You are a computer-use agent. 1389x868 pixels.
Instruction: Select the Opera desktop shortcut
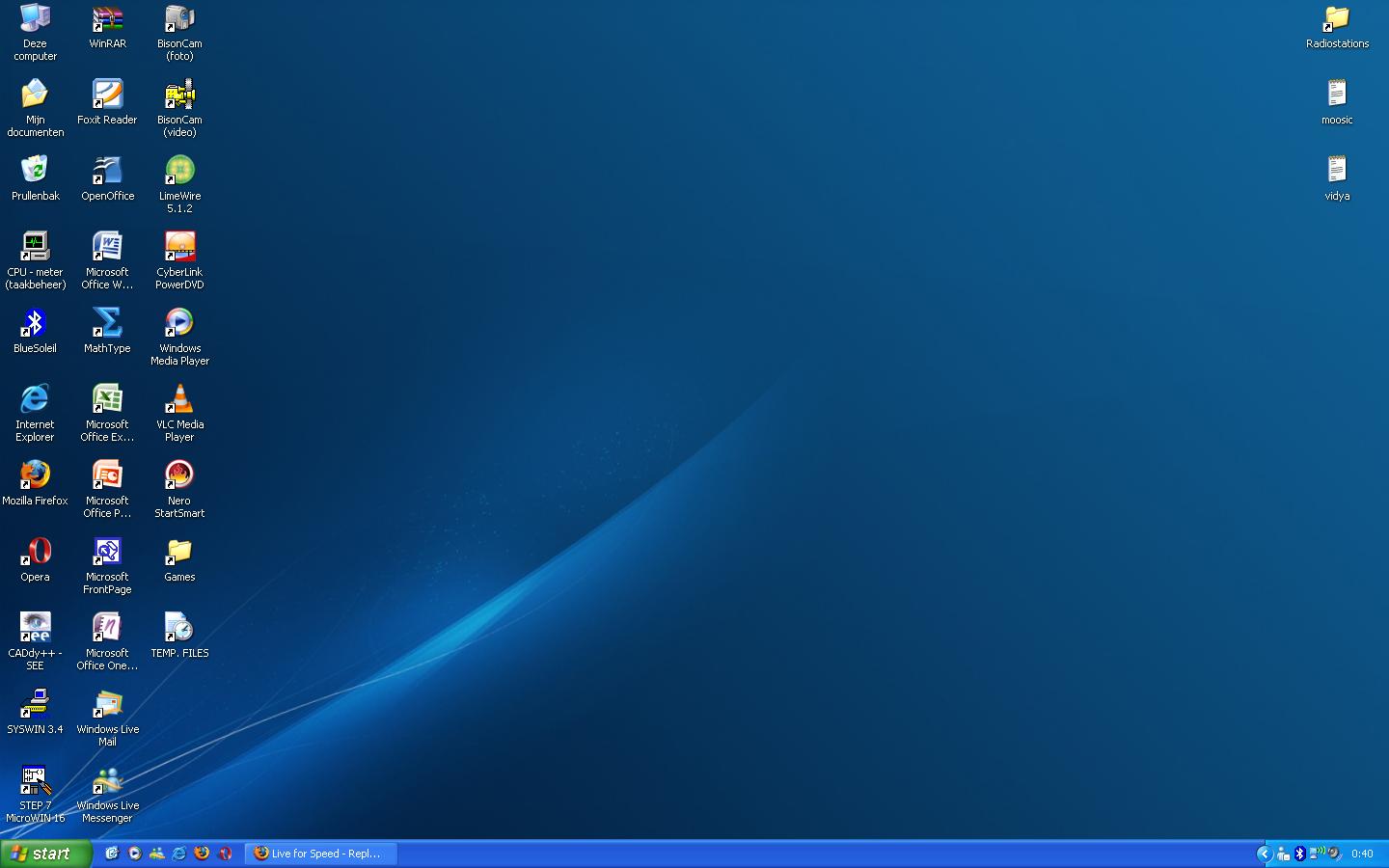(35, 559)
